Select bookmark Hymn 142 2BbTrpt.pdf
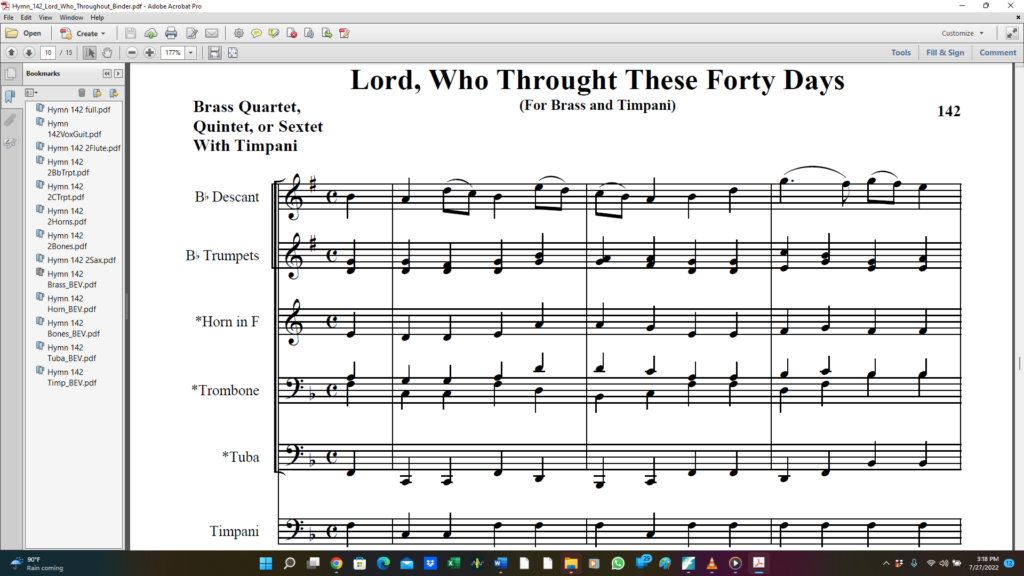 point(68,167)
